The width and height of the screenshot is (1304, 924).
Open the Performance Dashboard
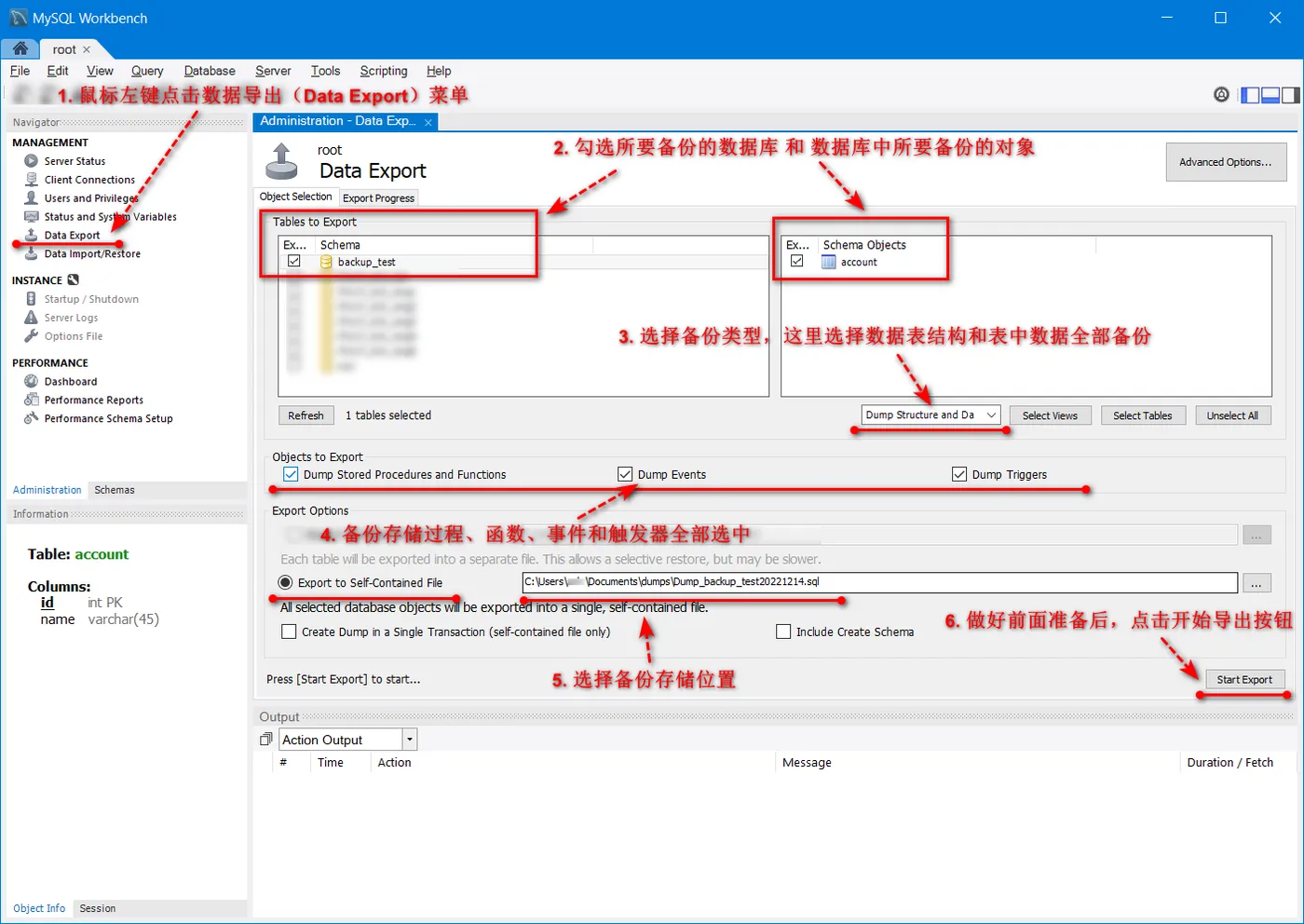click(71, 382)
